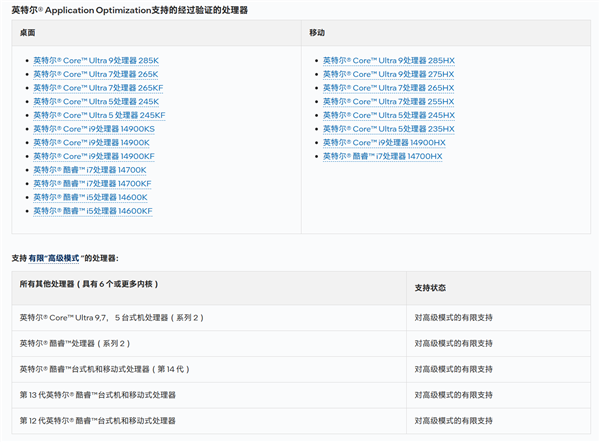Viewport: 600px width, 442px height.
Task: Open Core Ultra 5 235HX mobile link
Action: tap(389, 129)
